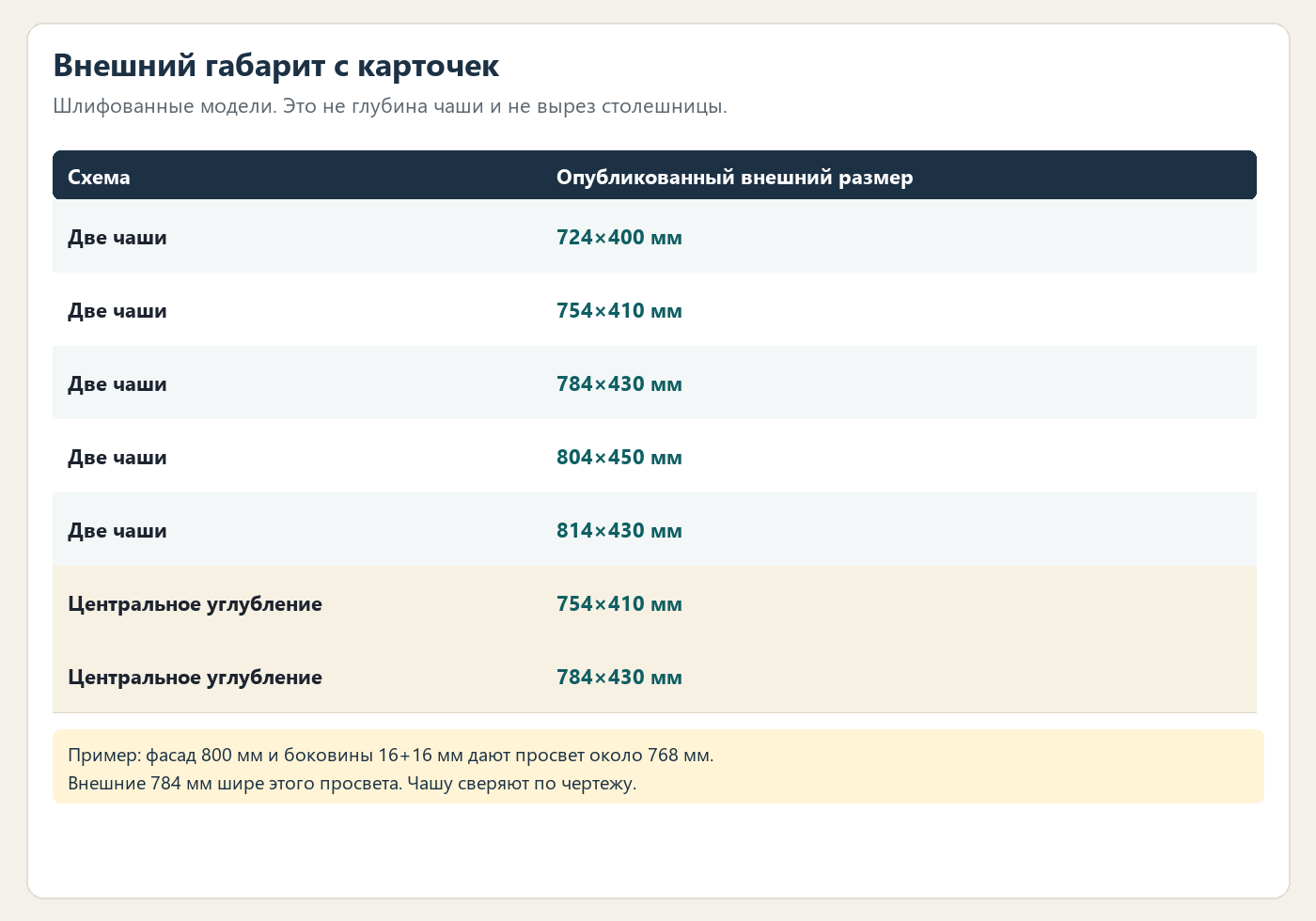This screenshot has width=1316, height=921.
Task: Select "784×430 мм" in the "Центральное углубление" row
Action: point(619,678)
